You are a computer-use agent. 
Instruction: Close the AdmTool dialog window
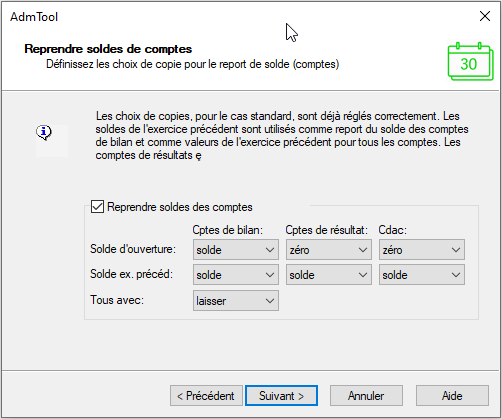click(485, 16)
